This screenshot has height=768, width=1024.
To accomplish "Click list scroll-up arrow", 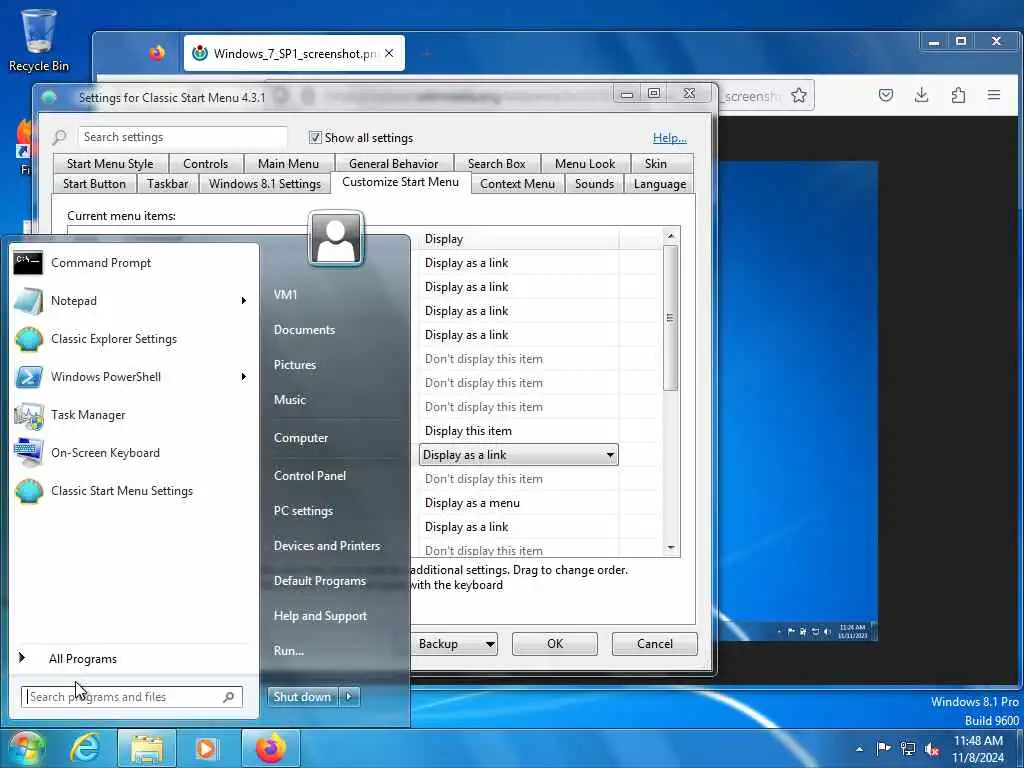I will [x=671, y=235].
